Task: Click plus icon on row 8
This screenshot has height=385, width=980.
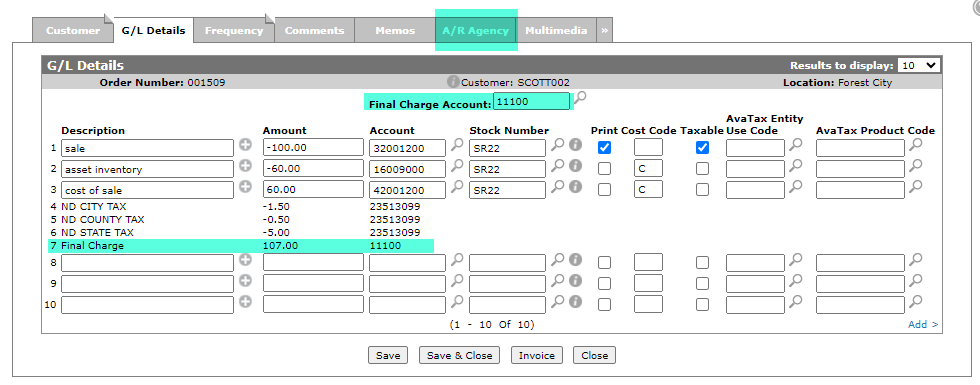Action: coord(246,259)
